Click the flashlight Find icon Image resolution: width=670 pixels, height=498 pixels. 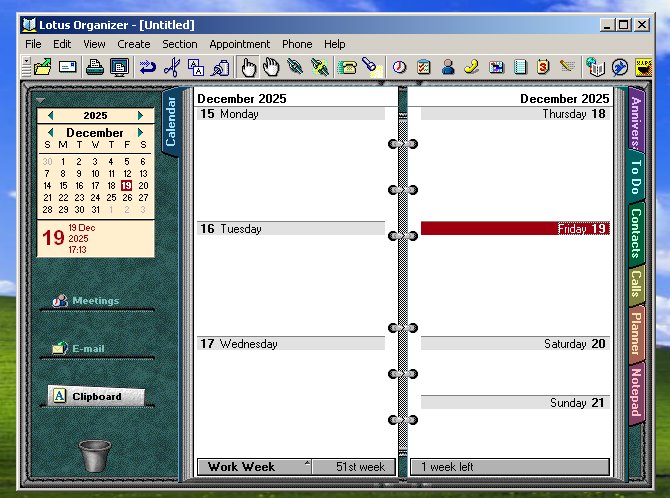tap(370, 68)
